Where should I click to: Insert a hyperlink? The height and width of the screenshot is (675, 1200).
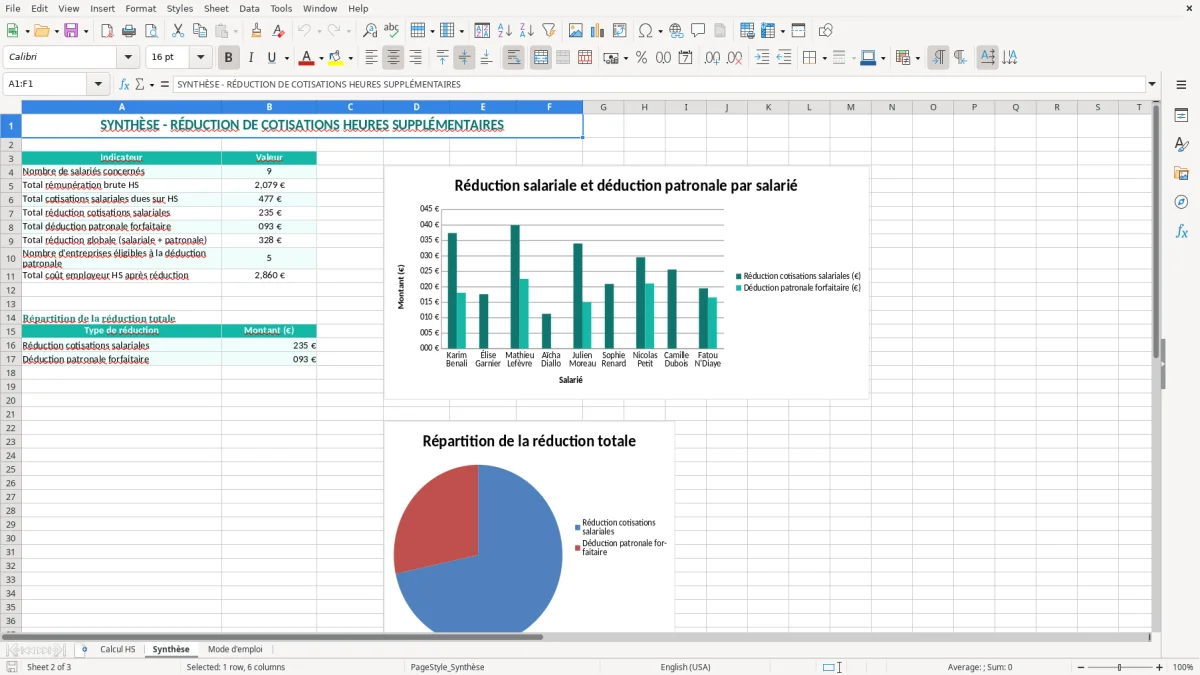tap(676, 31)
